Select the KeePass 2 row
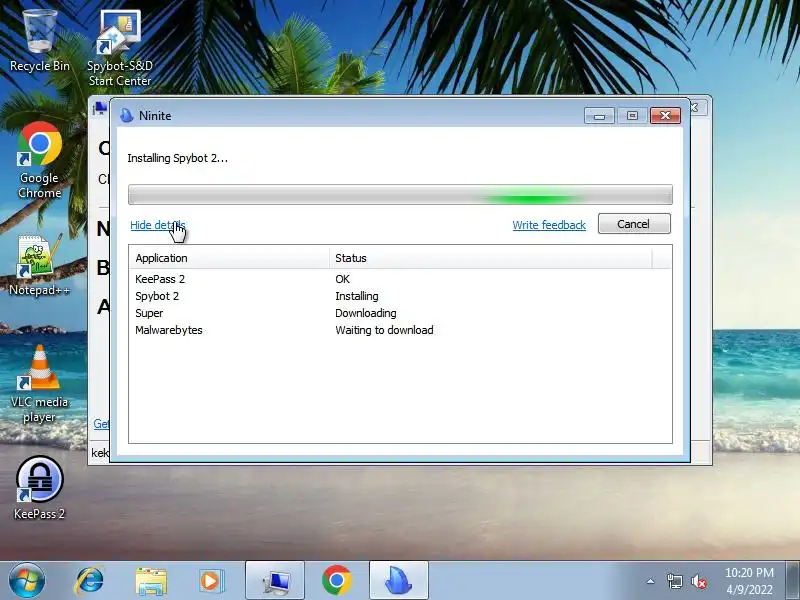Image resolution: width=800 pixels, height=600 pixels. tap(400, 279)
